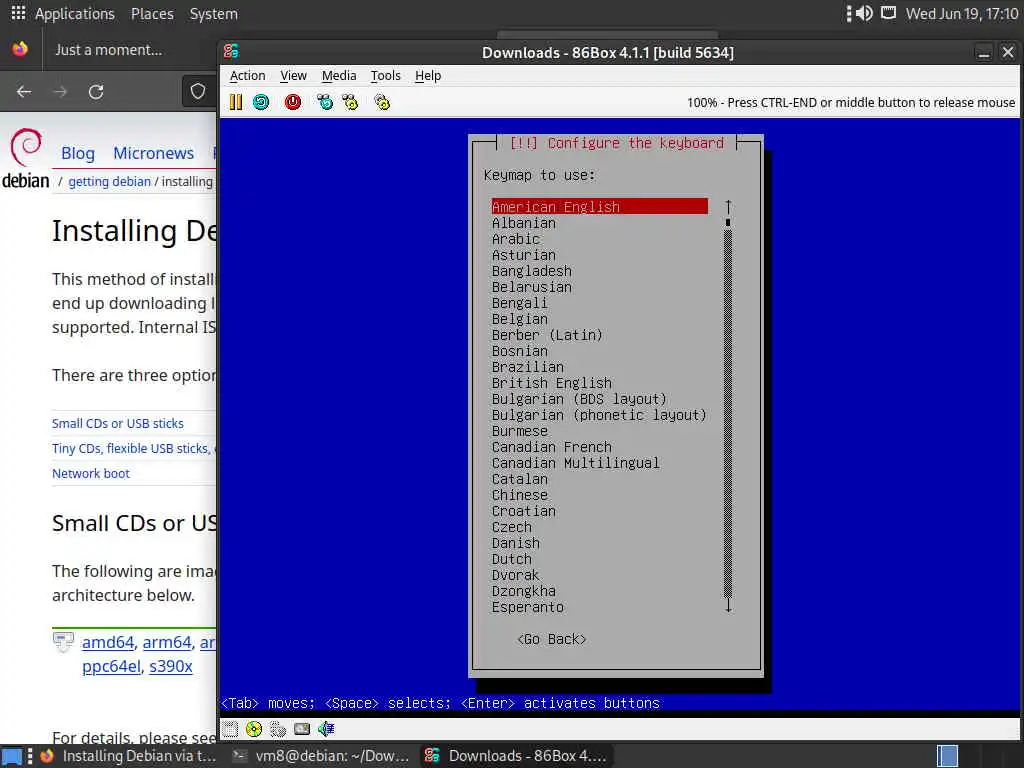This screenshot has width=1024, height=768.
Task: Switch to 'Installing Debian via t...' taskbar item
Action: [x=127, y=756]
